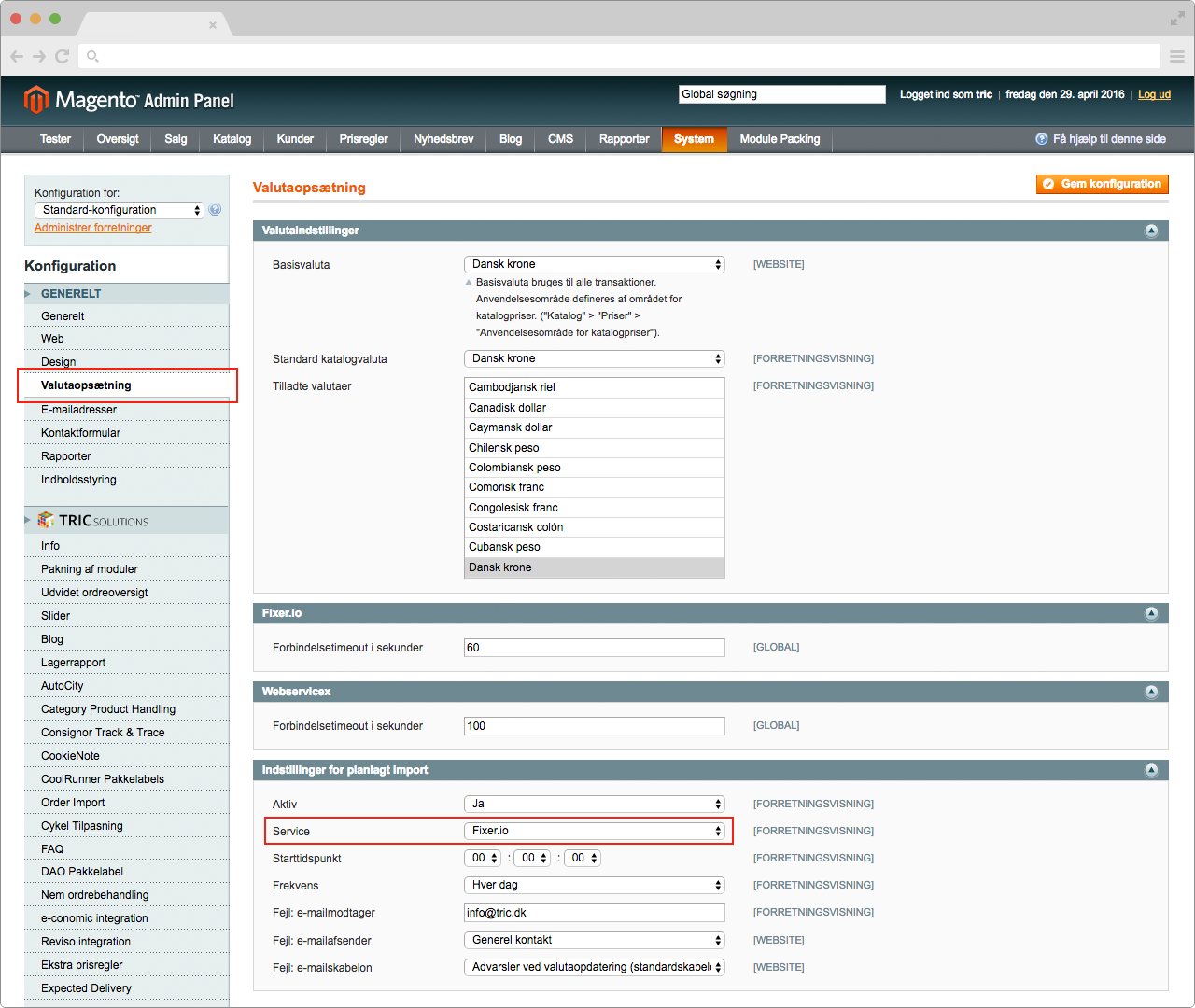Open the Rapporter menu in navigation
1195x1008 pixels.
coord(624,139)
